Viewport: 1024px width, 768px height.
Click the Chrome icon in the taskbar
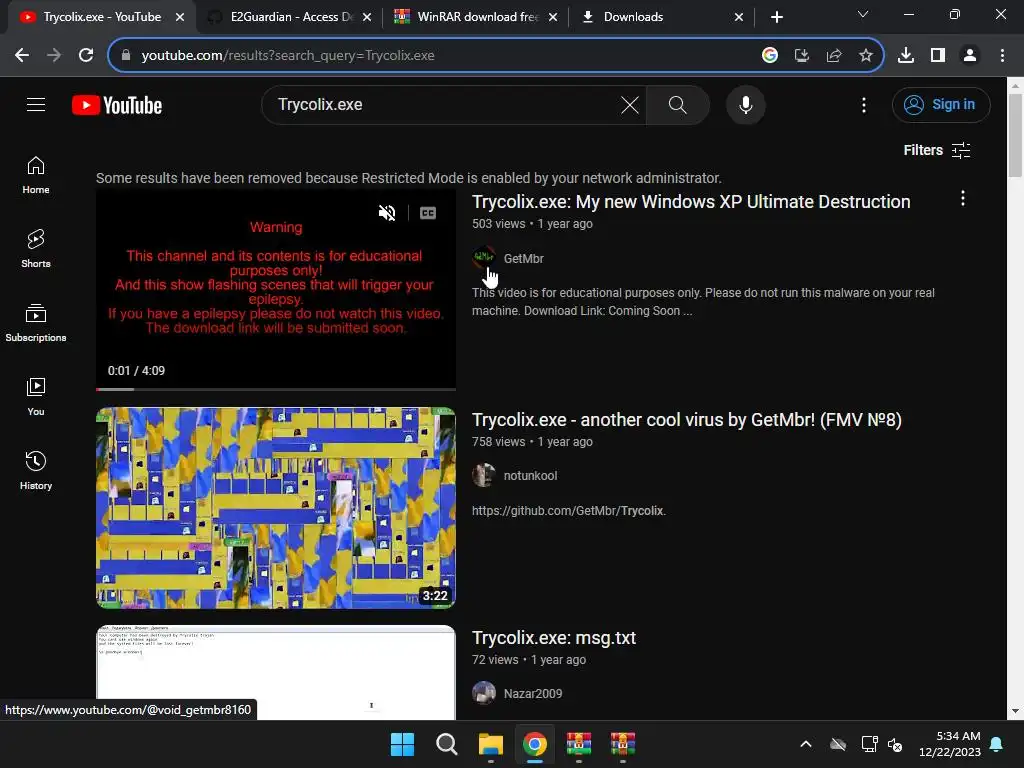point(535,744)
